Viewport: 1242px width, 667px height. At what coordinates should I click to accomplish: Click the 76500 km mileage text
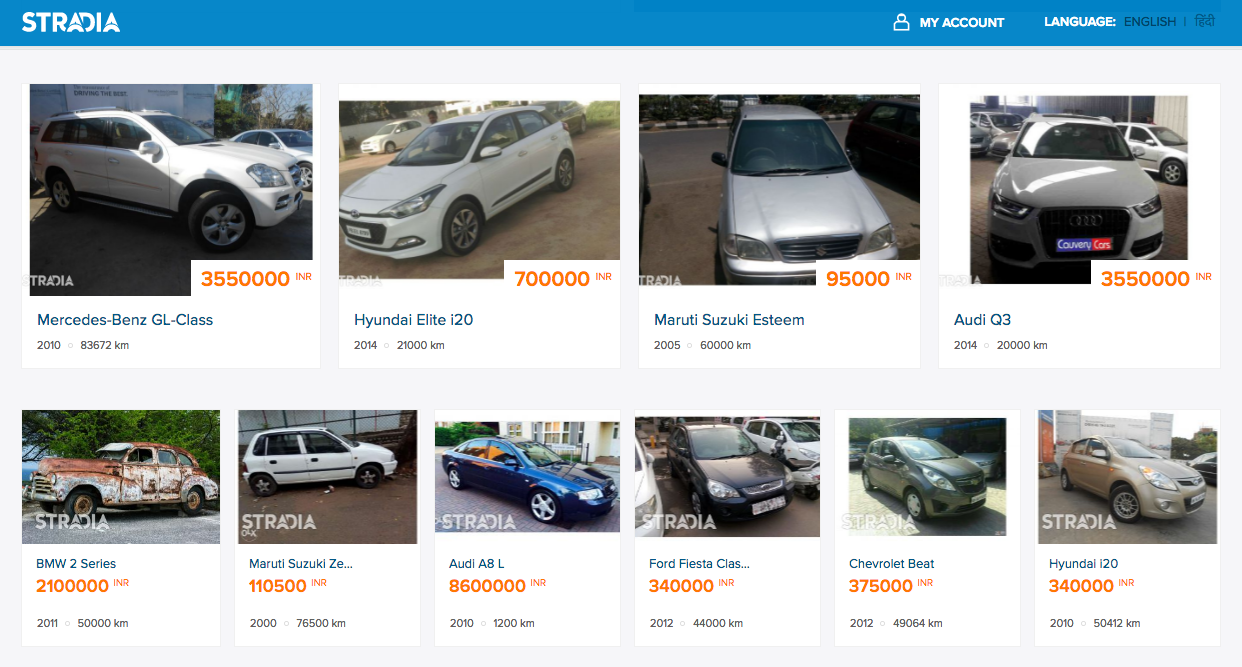tap(321, 623)
